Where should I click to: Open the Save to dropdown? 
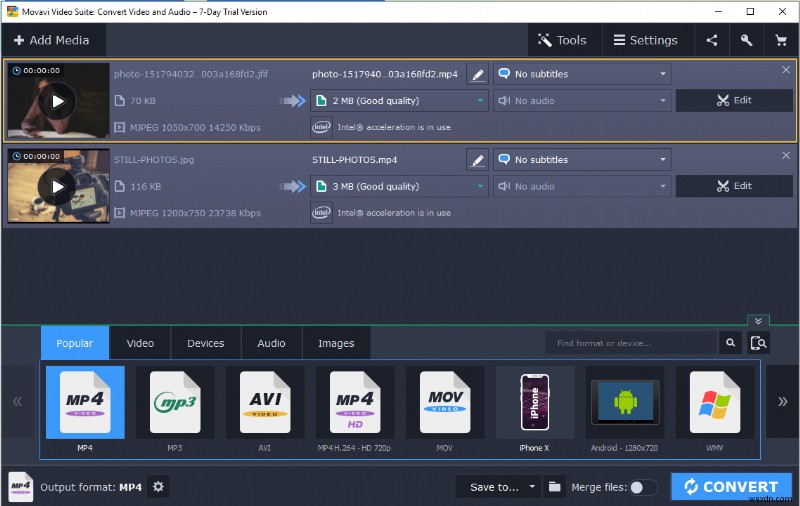click(502, 487)
